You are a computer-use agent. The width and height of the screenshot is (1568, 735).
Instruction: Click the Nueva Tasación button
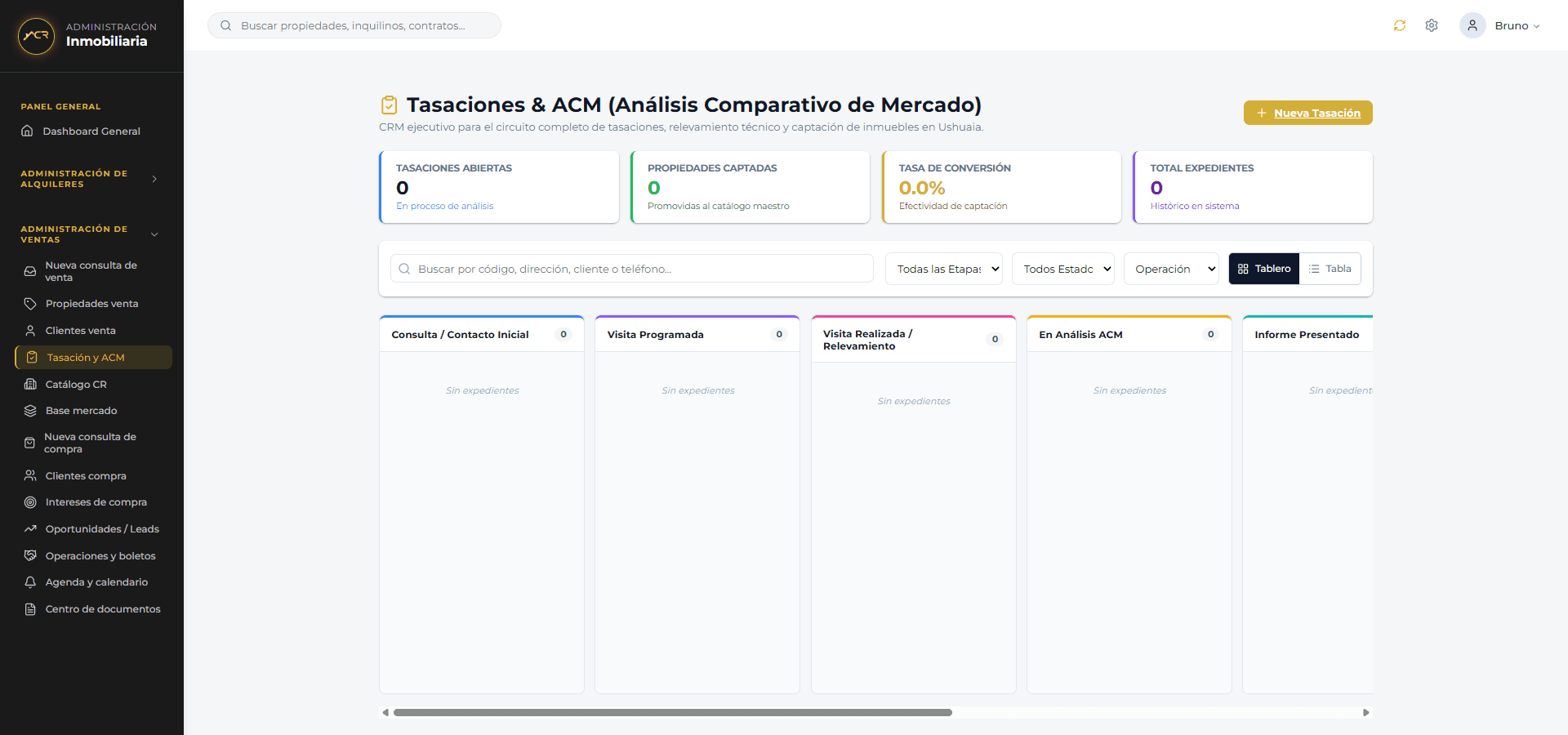pyautogui.click(x=1307, y=113)
